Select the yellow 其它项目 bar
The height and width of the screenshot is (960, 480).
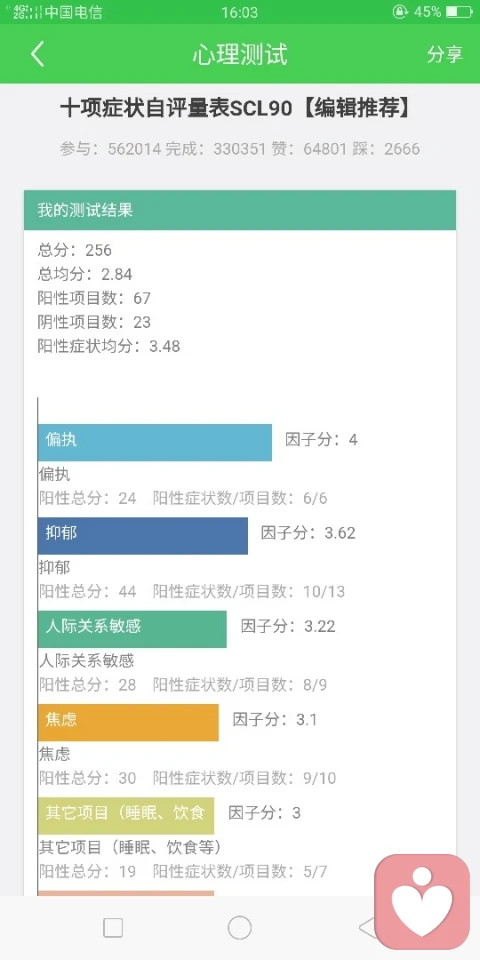126,816
